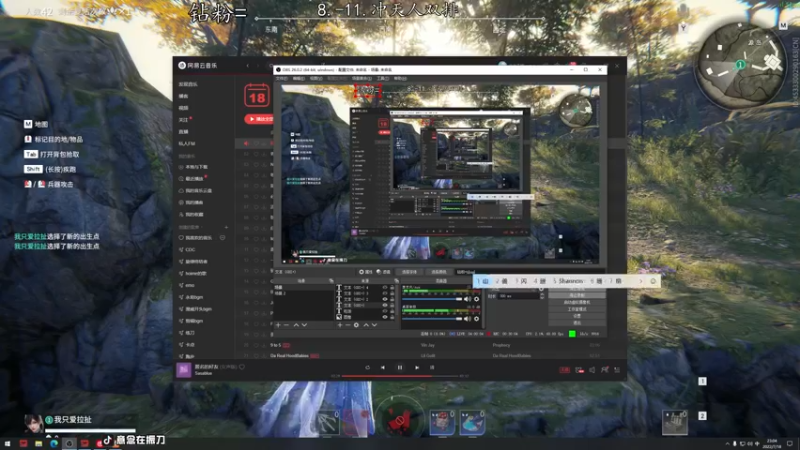Toggle visibility of 文本 (GDI+) 4 source

[x=385, y=287]
